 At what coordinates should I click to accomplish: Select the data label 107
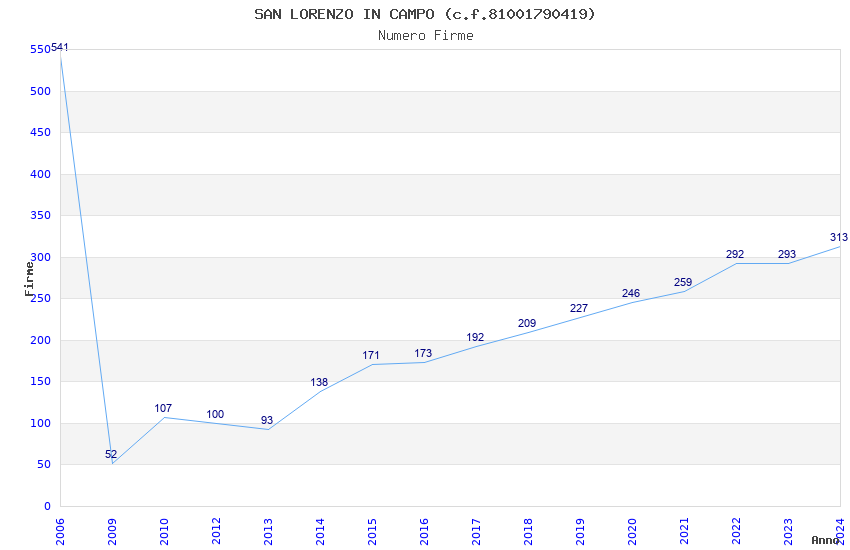pos(163,408)
